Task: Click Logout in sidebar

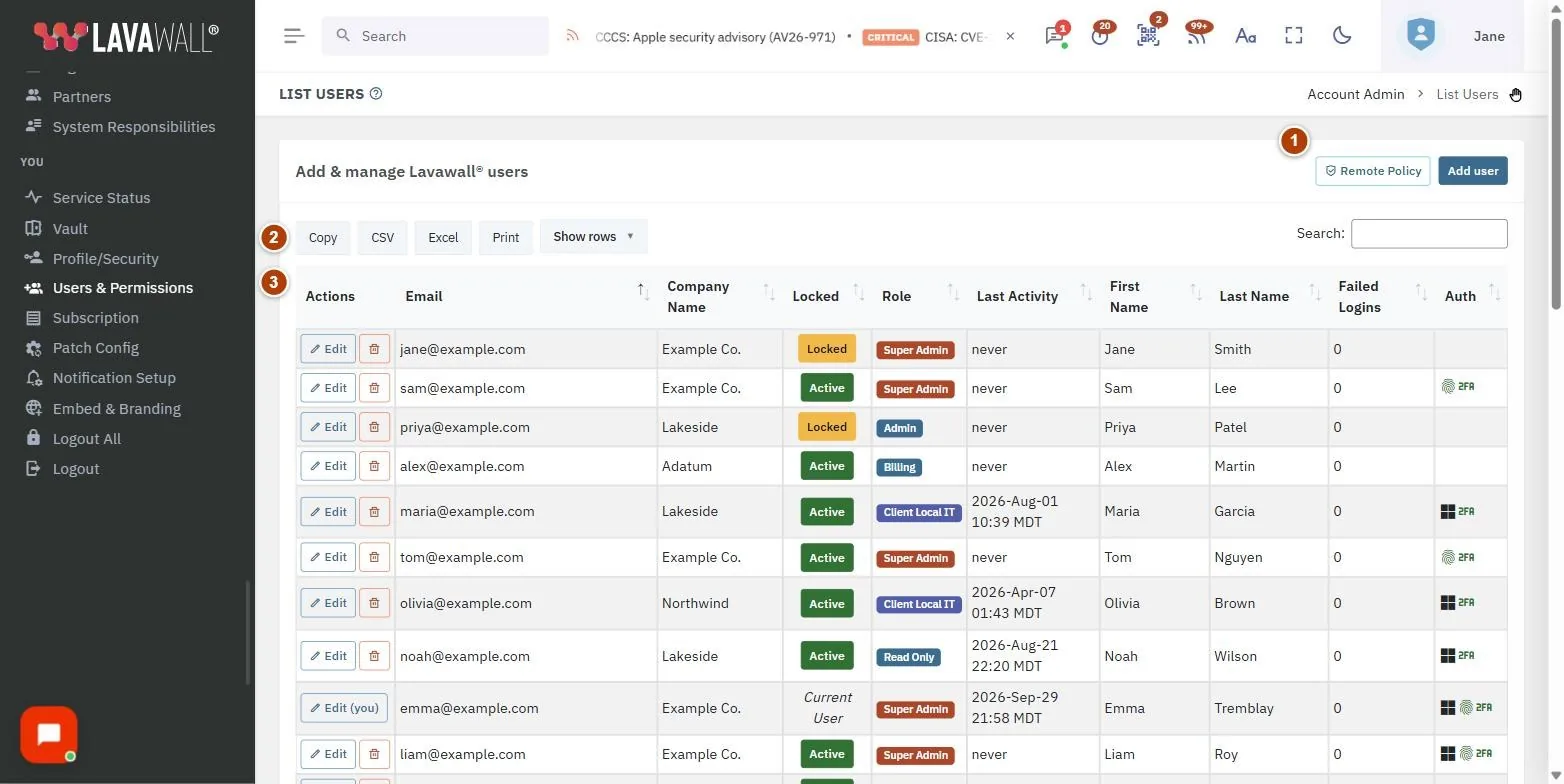Action: coord(75,469)
